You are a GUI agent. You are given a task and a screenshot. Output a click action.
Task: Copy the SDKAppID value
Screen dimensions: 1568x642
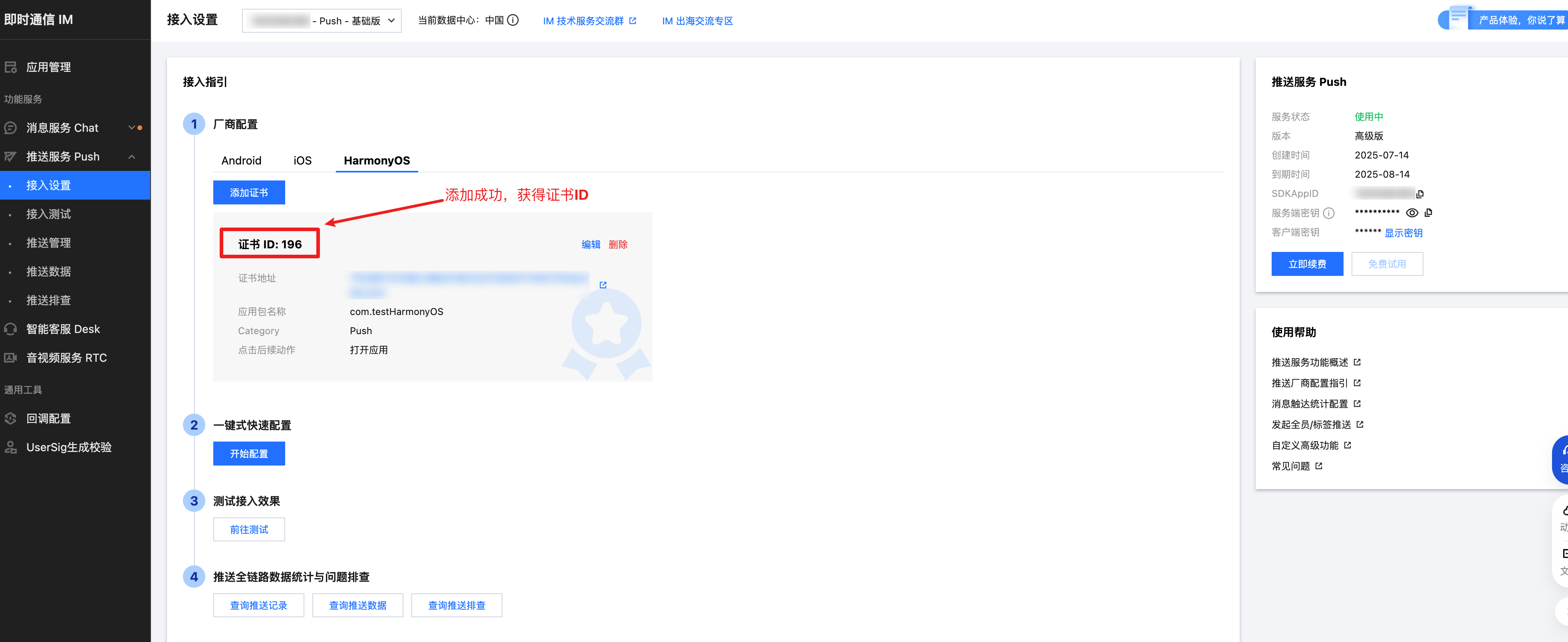tap(1419, 194)
